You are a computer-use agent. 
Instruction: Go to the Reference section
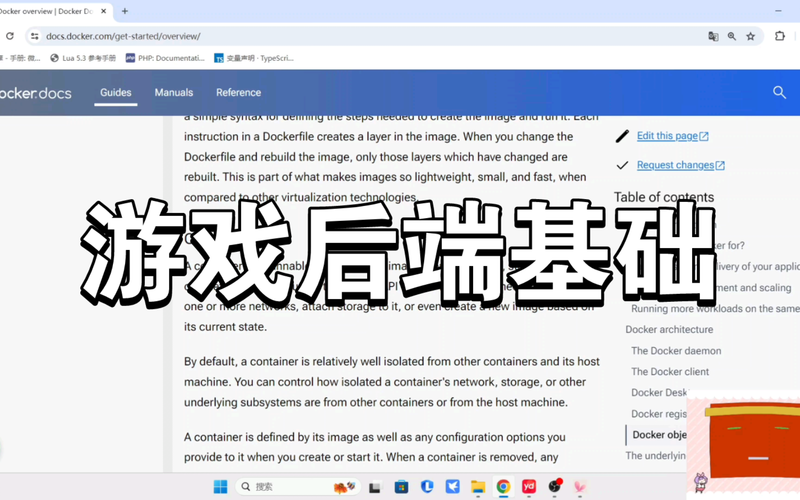pyautogui.click(x=238, y=92)
